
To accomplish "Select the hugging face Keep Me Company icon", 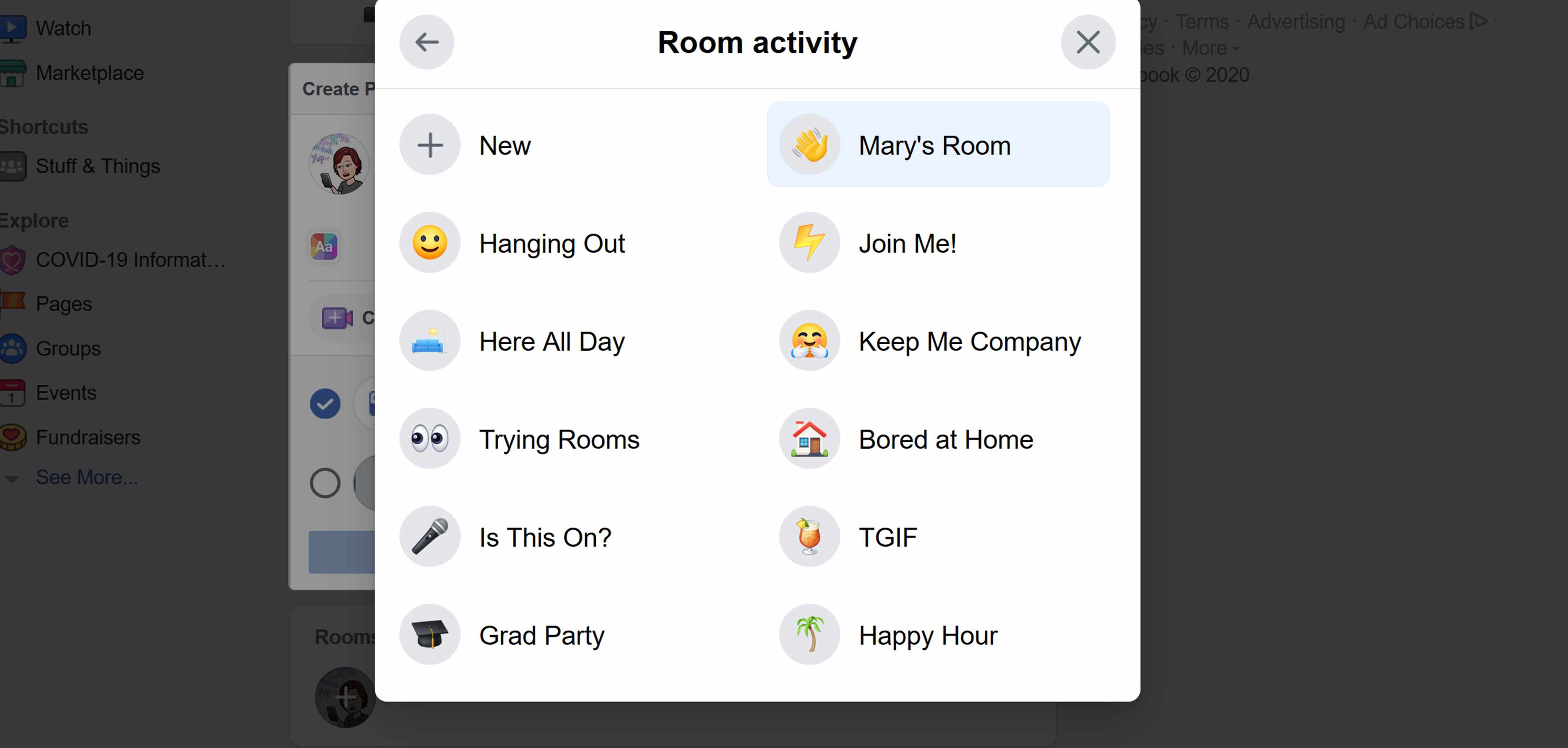I will pyautogui.click(x=809, y=340).
